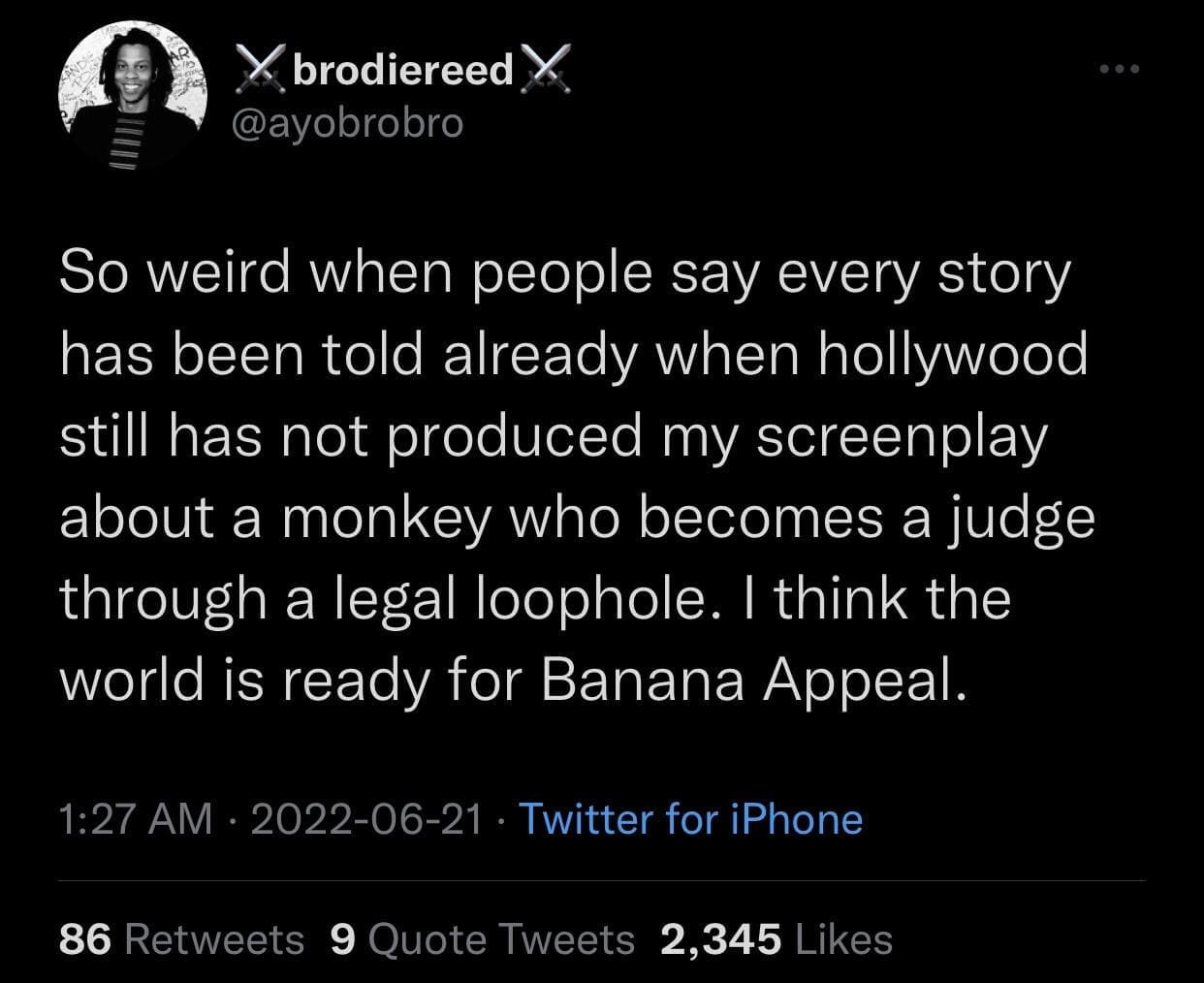Open the Twitter for iPhone source link
This screenshot has height=983, width=1204.
tap(691, 819)
